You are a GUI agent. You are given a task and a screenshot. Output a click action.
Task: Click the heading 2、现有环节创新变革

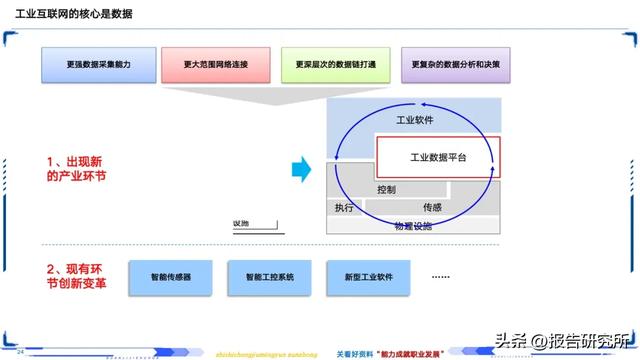[x=76, y=276]
